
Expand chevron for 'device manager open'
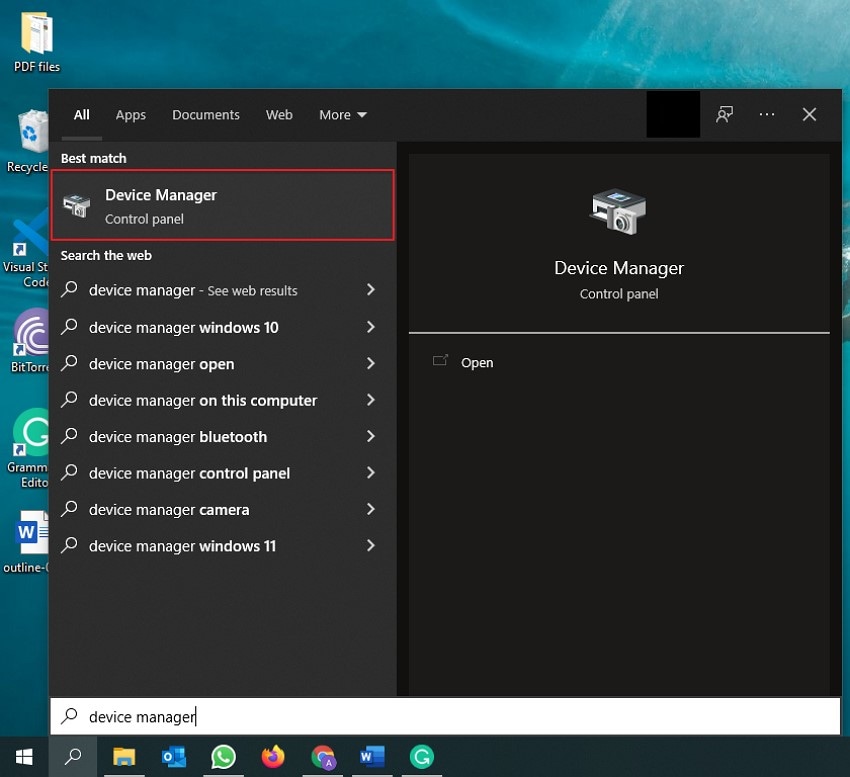[x=371, y=363]
